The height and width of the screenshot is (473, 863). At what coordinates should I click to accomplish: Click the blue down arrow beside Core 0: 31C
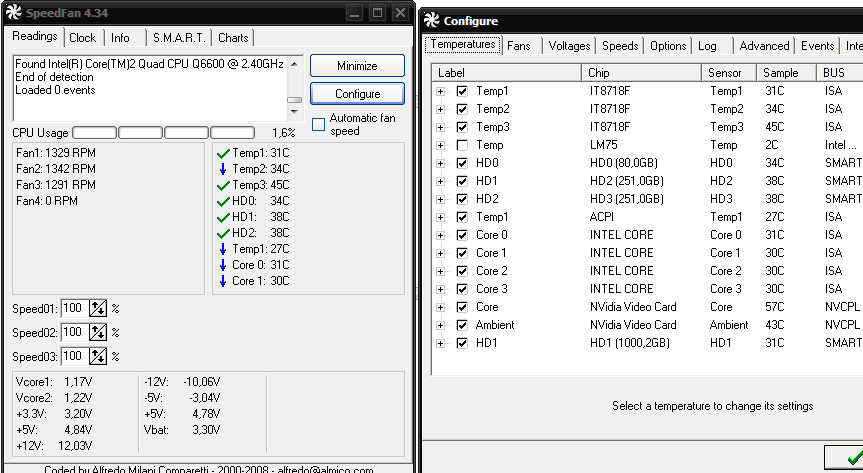pos(223,265)
